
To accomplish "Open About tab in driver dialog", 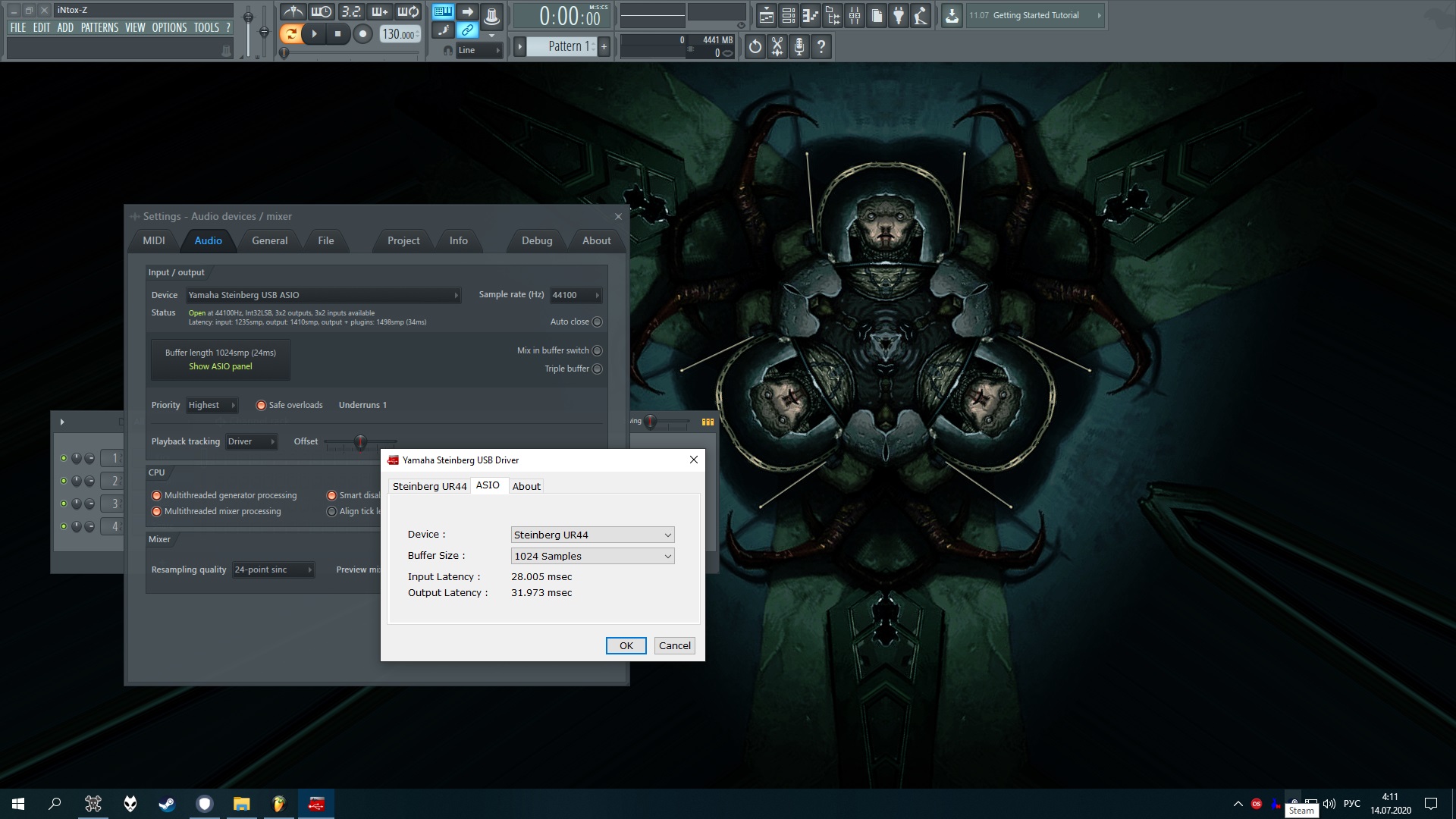I will 526,486.
